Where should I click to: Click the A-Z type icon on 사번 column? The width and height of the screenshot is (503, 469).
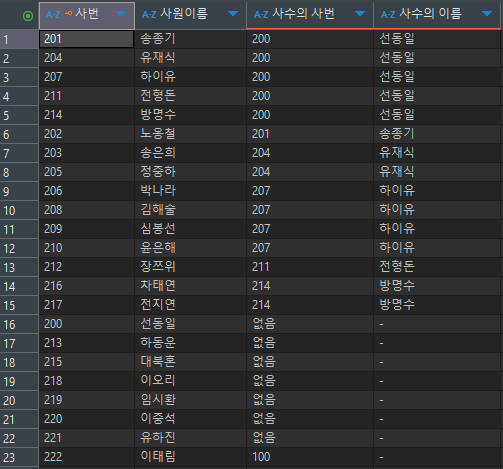(53, 14)
